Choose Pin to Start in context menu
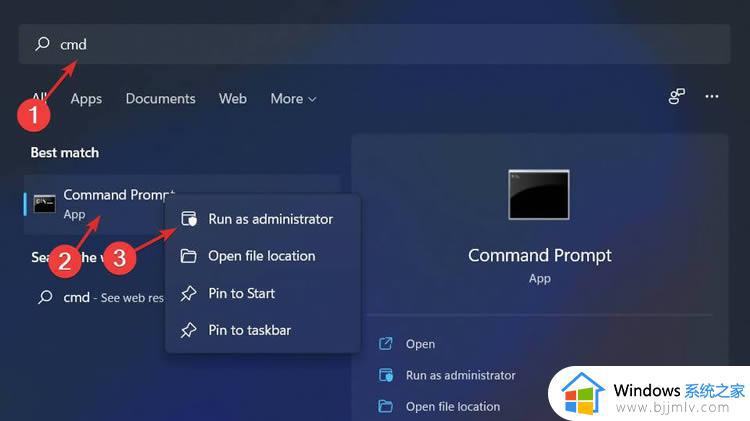 click(x=263, y=293)
